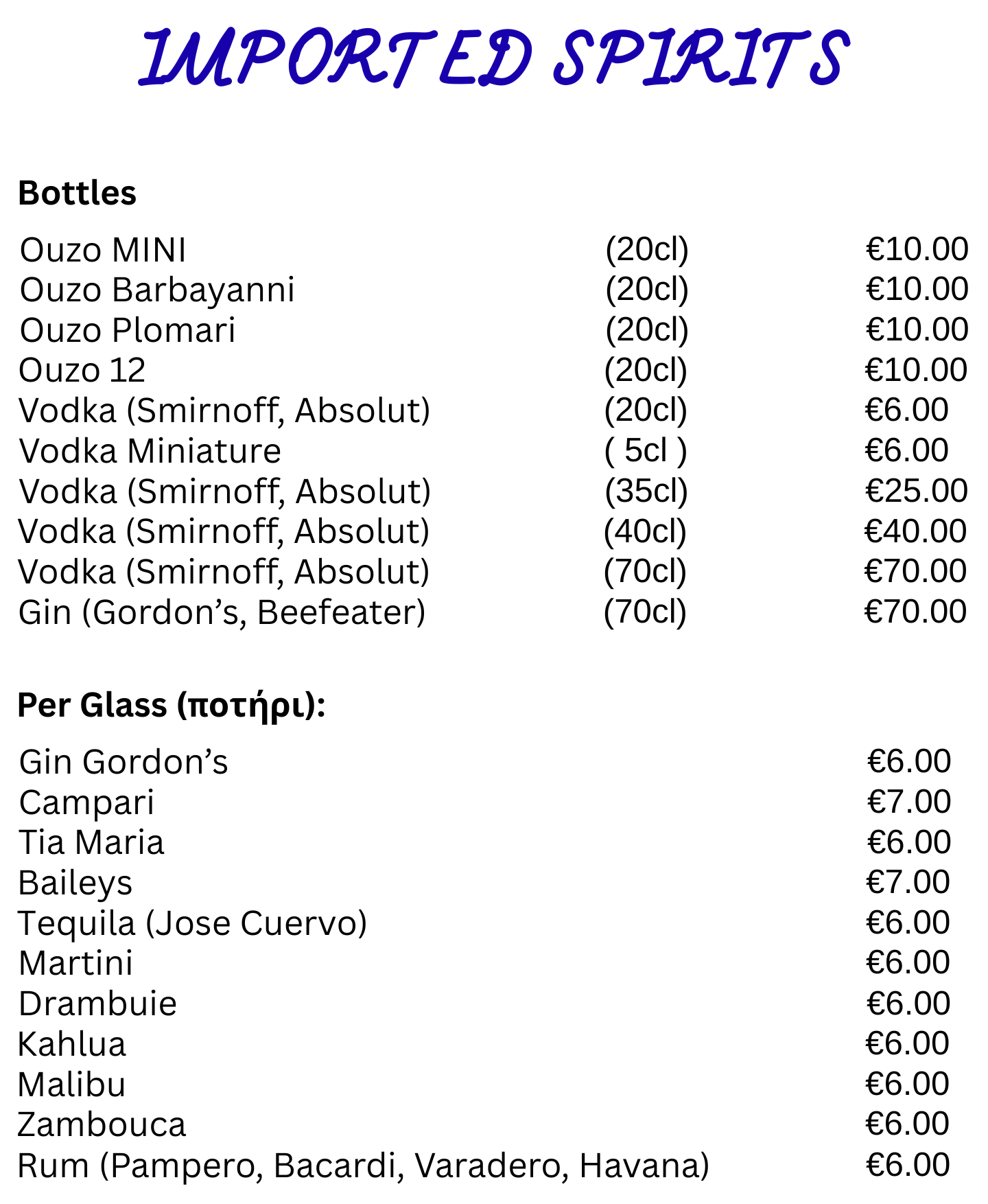Select the Ouzo 12 entry
Screen dimensions: 988x1204
(82, 371)
